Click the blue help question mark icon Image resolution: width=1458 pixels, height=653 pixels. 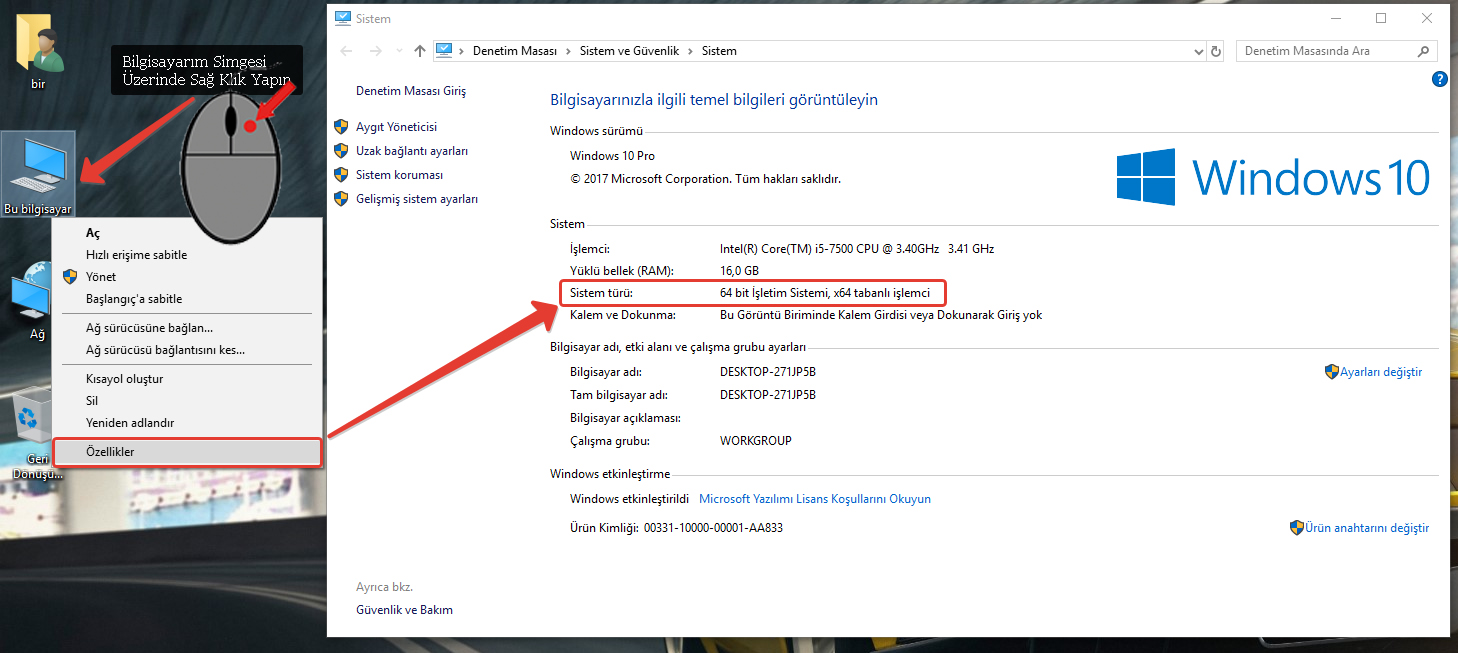coord(1439,78)
